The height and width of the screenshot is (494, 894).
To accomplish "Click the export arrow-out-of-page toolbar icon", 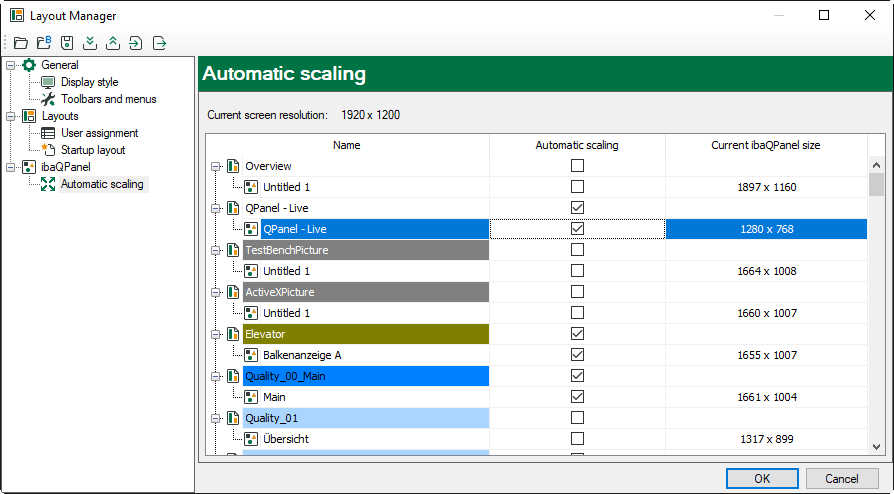I will [x=159, y=43].
